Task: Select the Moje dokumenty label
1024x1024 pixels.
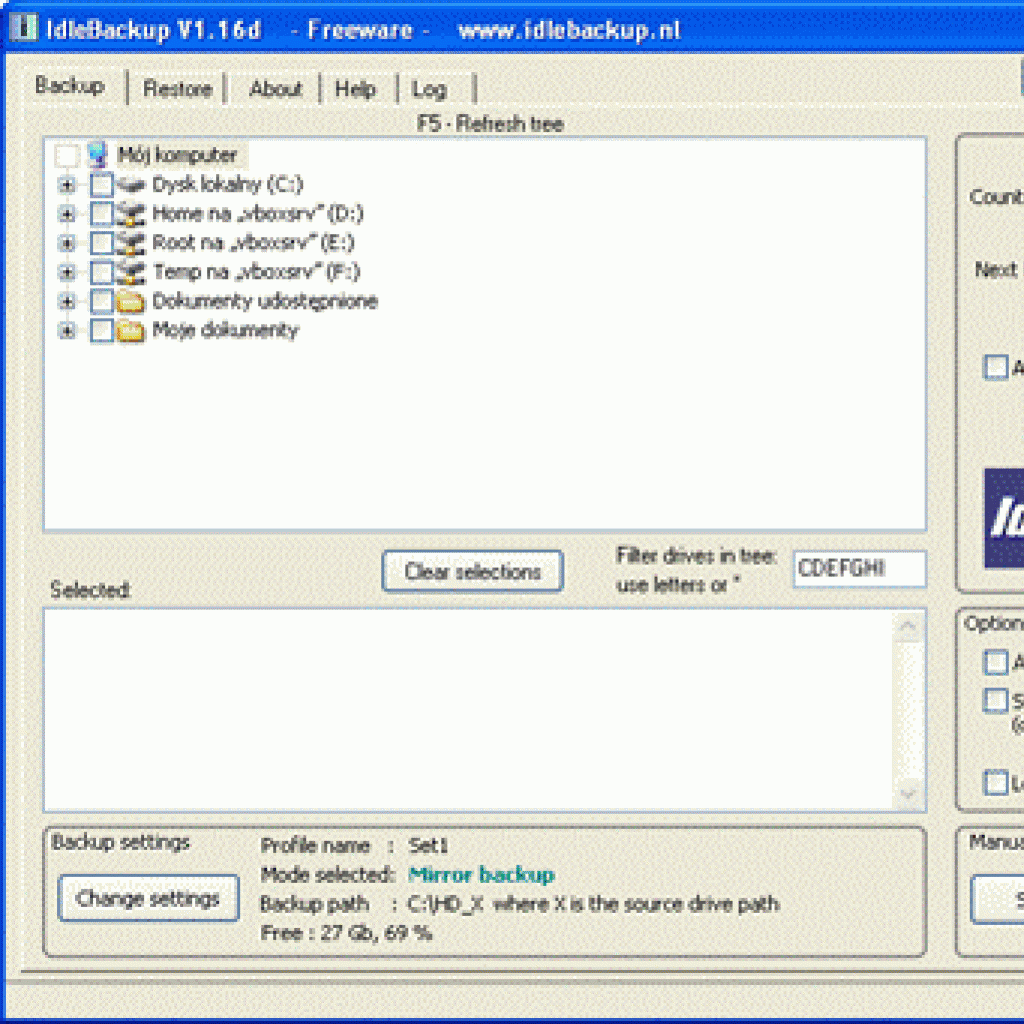Action: click(225, 330)
